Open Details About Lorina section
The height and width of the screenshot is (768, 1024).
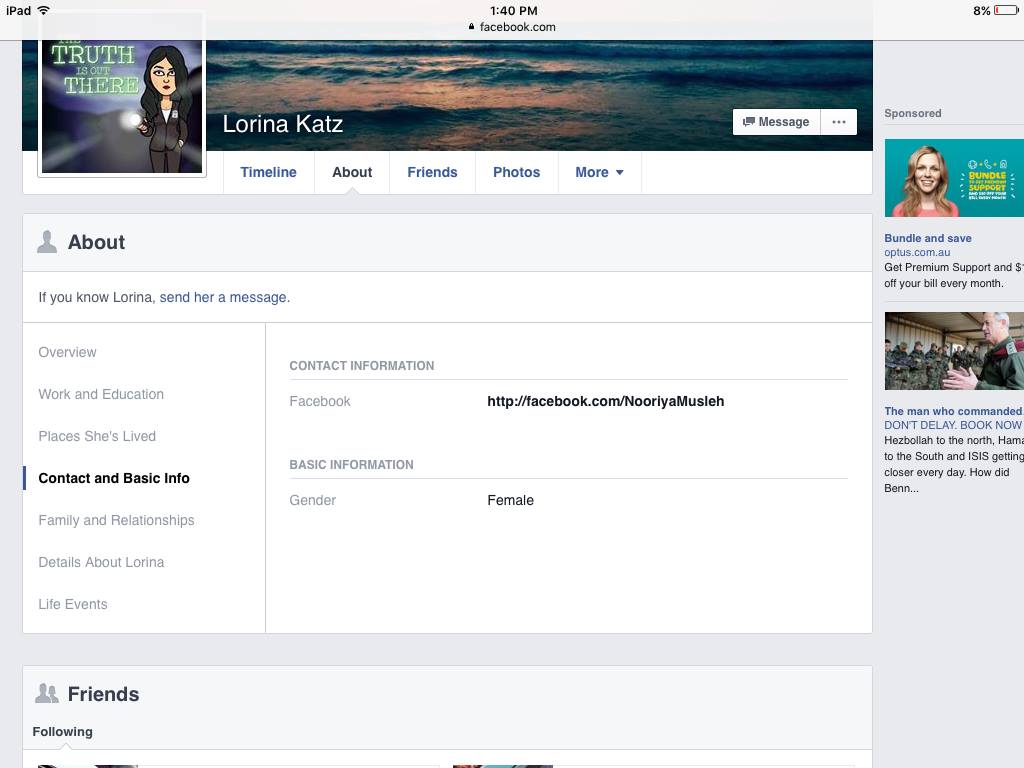coord(101,562)
